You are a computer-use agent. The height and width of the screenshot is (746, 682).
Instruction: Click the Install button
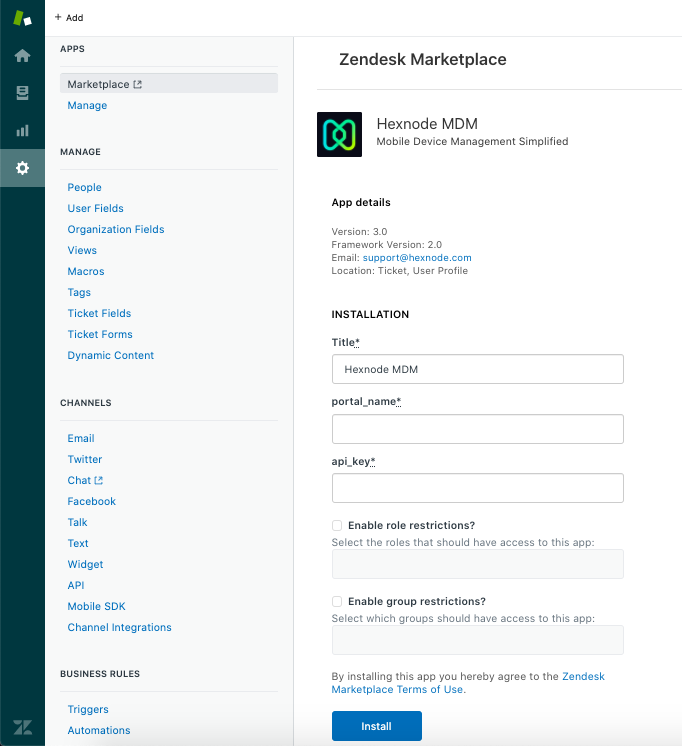coord(376,726)
